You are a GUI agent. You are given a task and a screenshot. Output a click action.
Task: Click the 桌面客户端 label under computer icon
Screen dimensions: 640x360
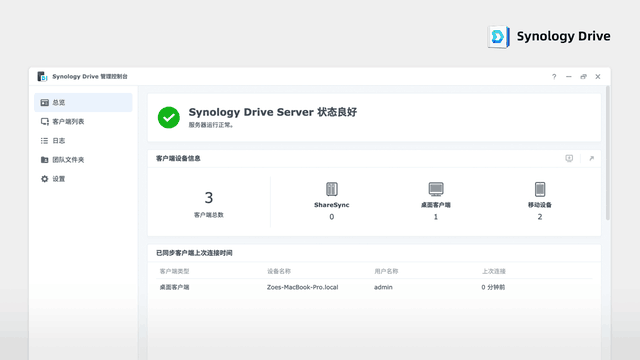(436, 205)
